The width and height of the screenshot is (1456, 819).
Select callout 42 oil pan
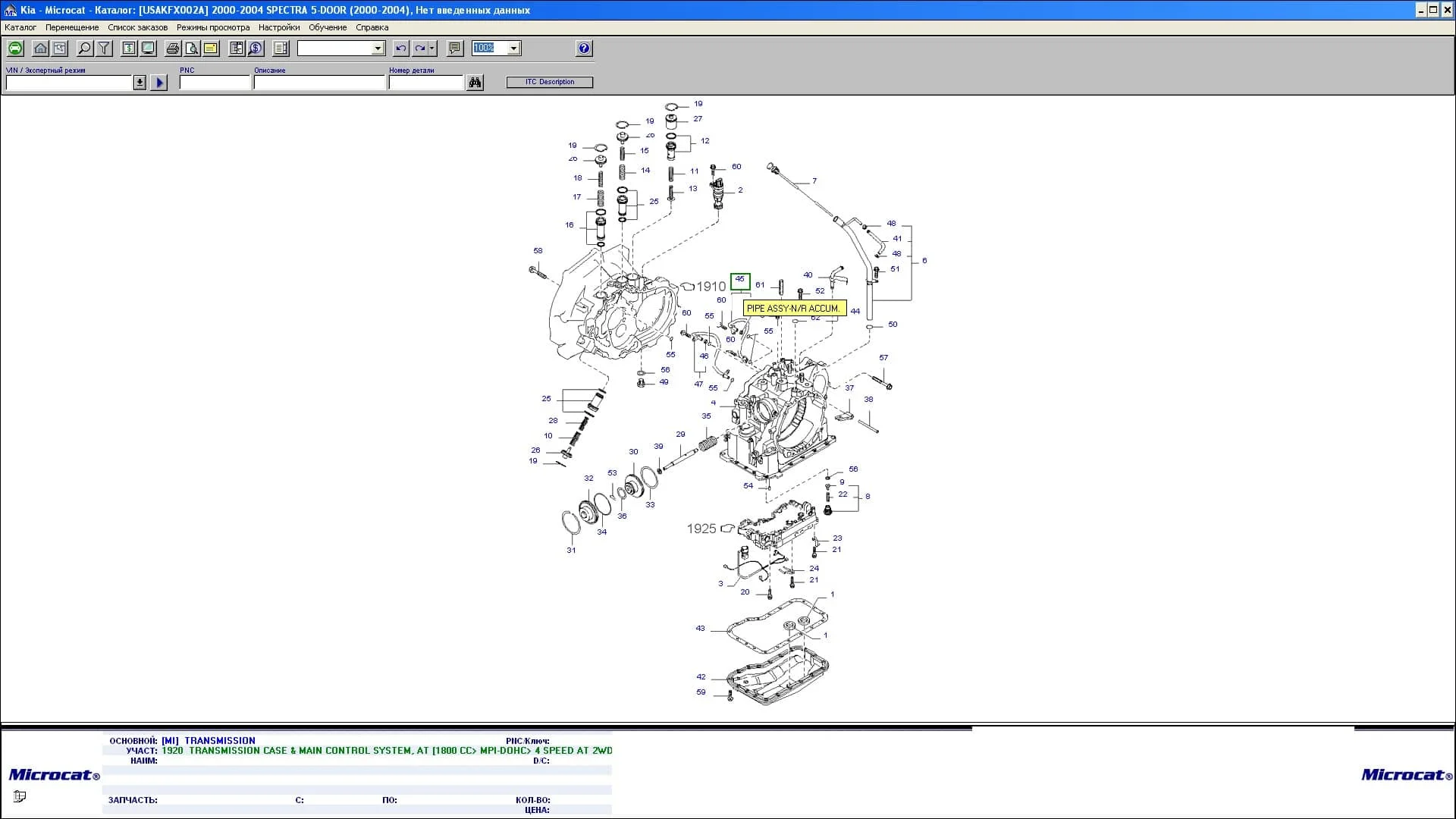coord(701,677)
